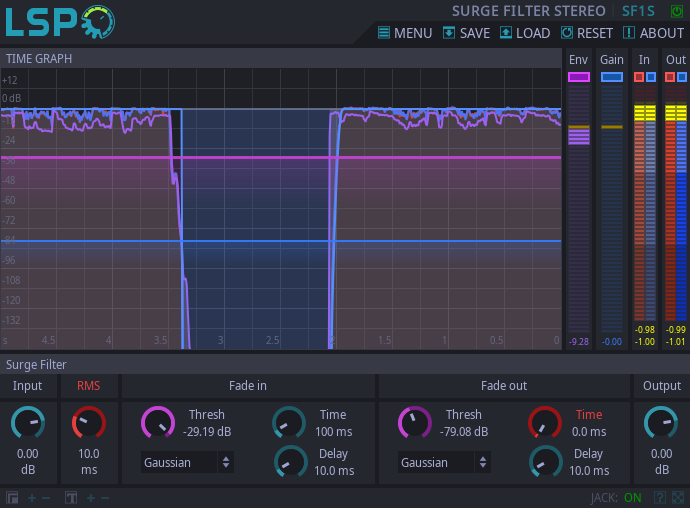Click the In level meter
The width and height of the screenshot is (690, 508).
click(645, 203)
